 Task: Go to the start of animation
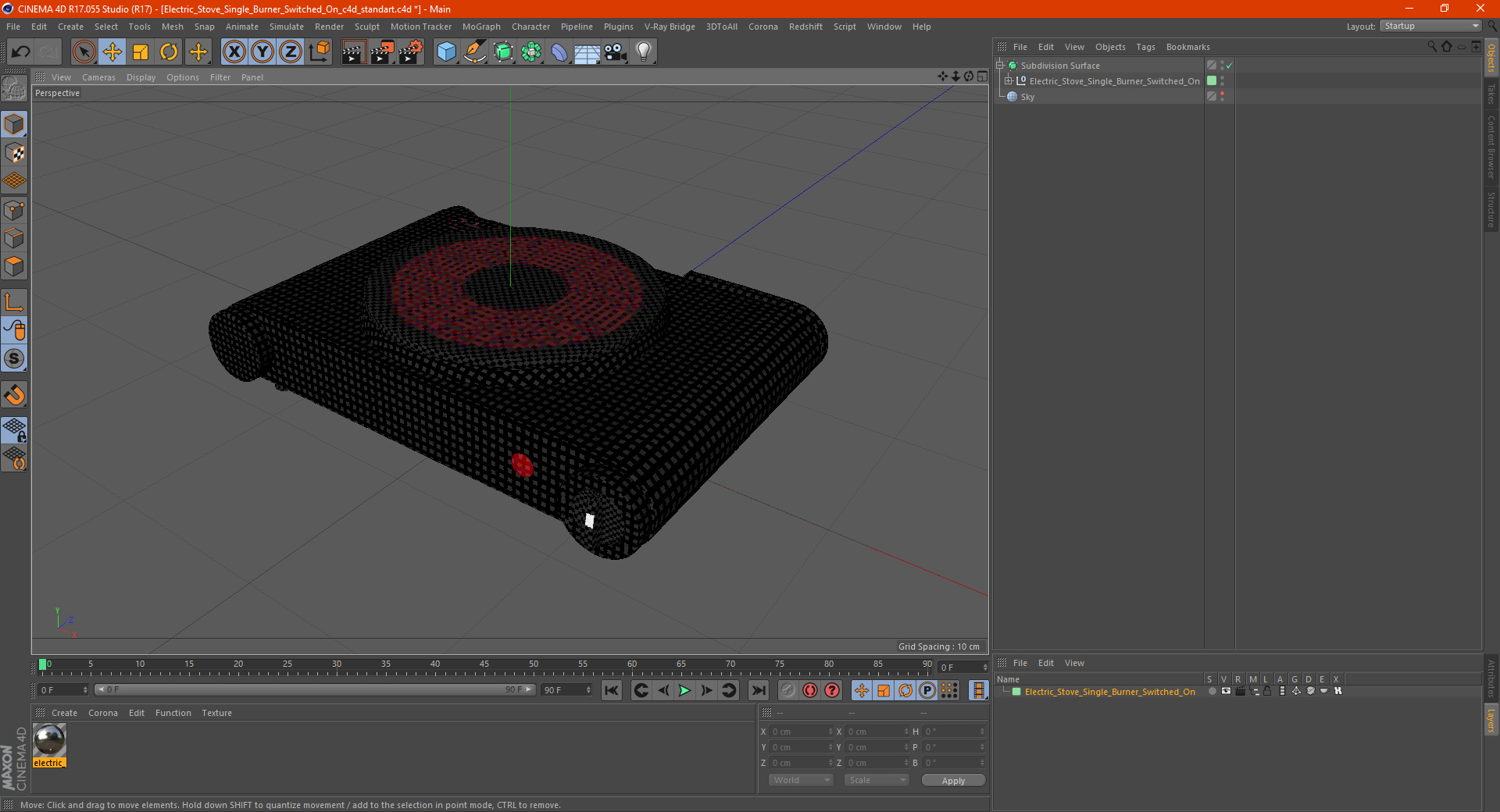(612, 690)
